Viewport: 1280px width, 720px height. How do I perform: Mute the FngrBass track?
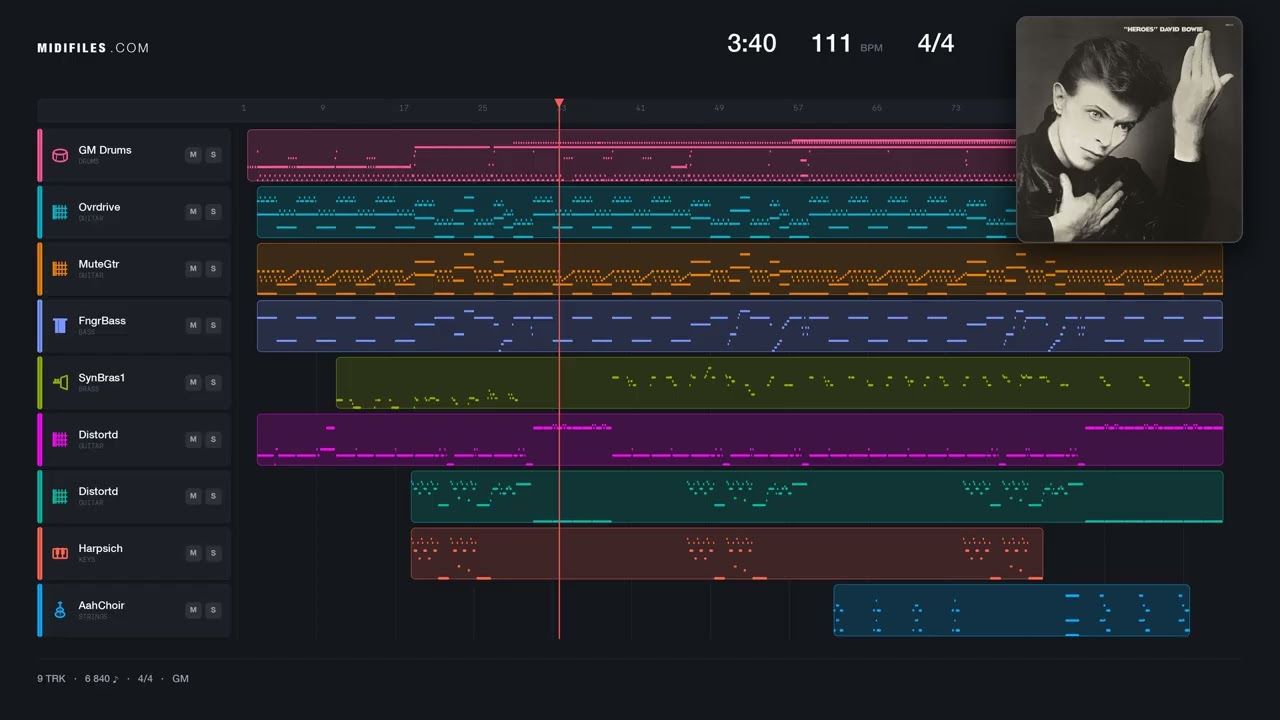pyautogui.click(x=193, y=326)
